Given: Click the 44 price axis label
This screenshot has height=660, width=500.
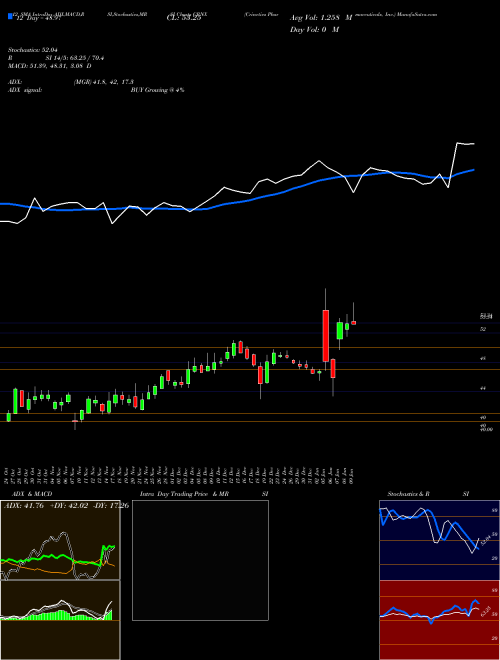Looking at the screenshot, I should 483,388.
